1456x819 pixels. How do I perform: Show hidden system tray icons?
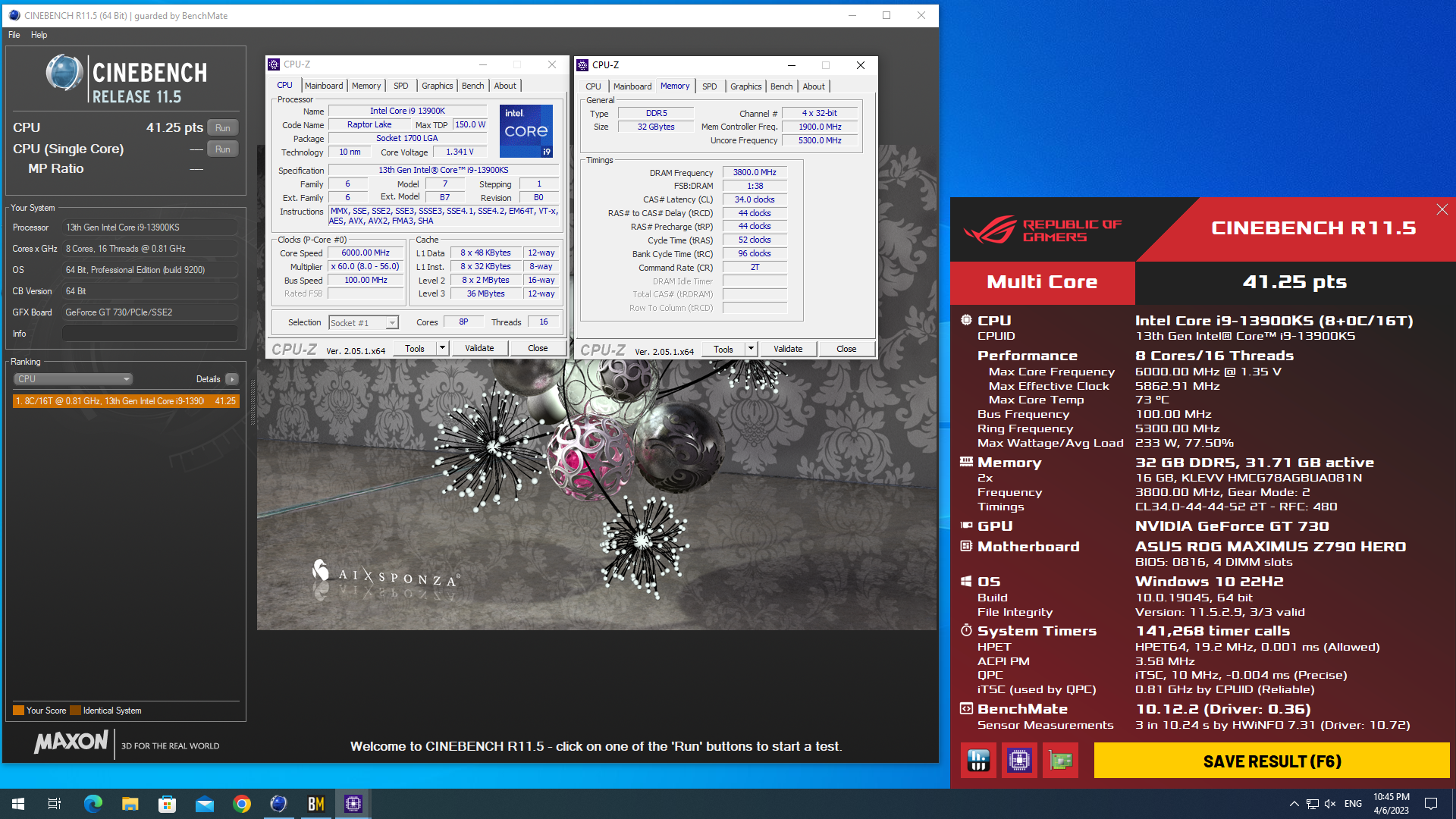coord(1294,804)
